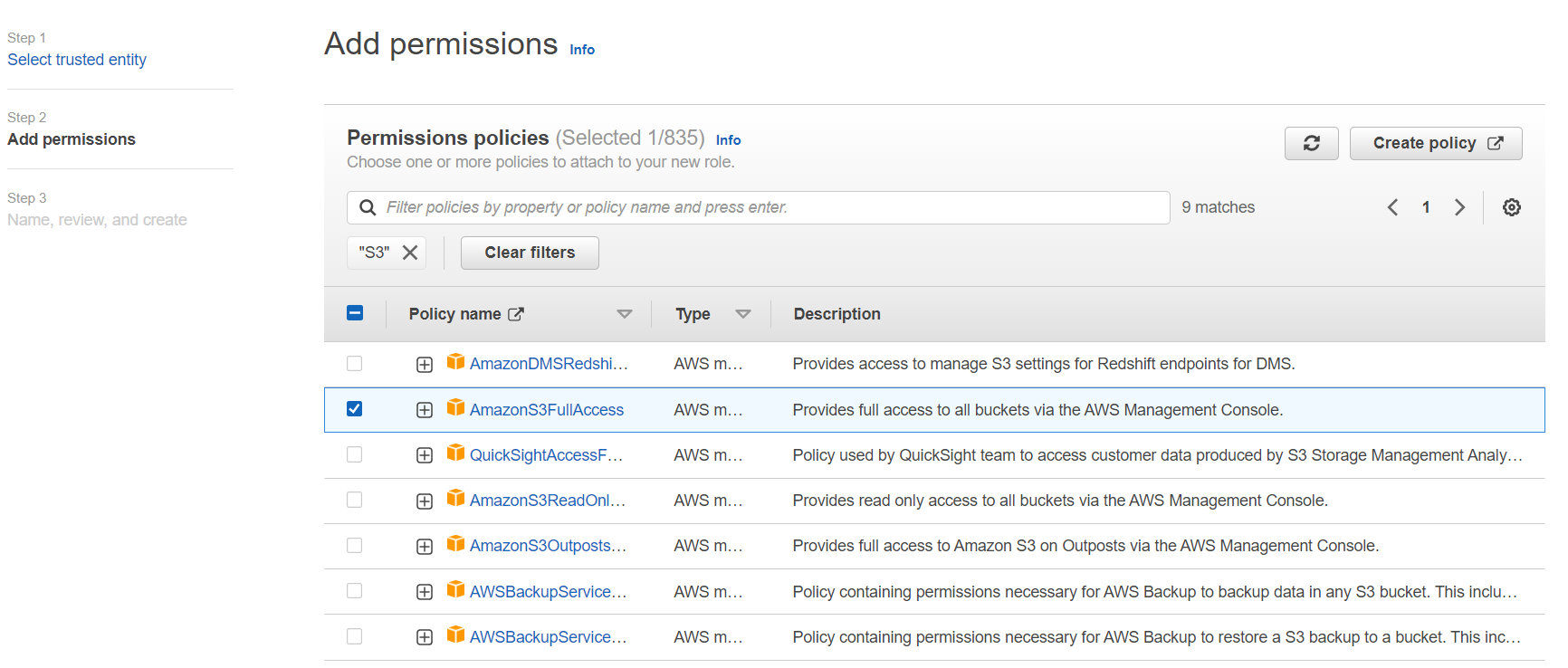This screenshot has width=1568, height=668.
Task: Check the QuickSightAccessF… policy checkbox
Action: click(355, 454)
